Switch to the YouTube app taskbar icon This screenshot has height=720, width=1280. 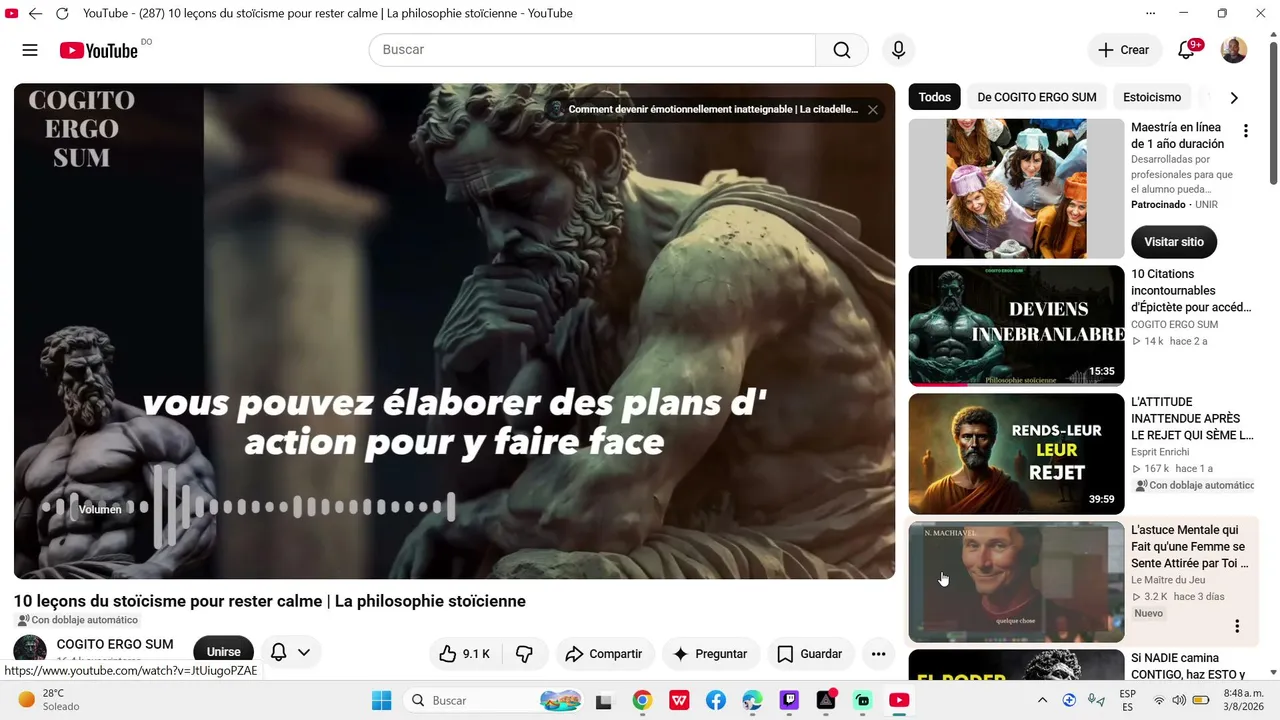(899, 700)
